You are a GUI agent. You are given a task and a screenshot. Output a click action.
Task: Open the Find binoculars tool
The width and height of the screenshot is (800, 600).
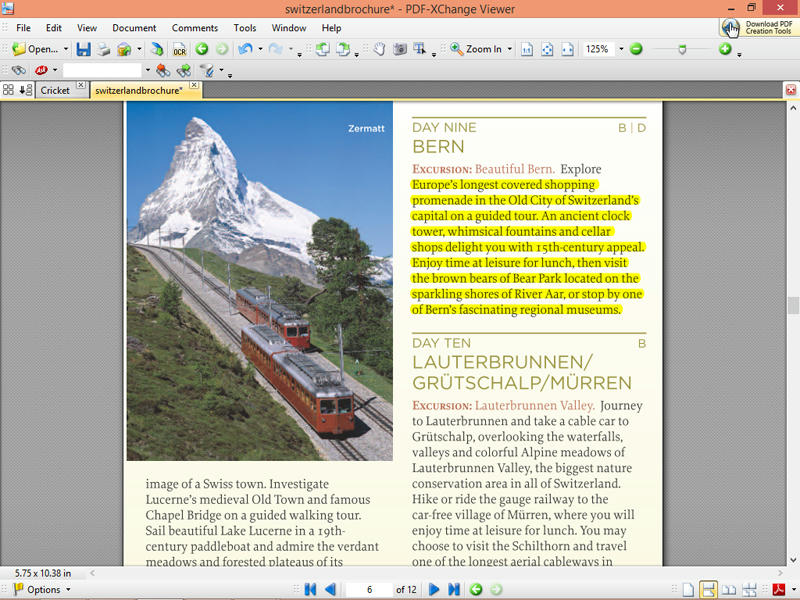[19, 70]
